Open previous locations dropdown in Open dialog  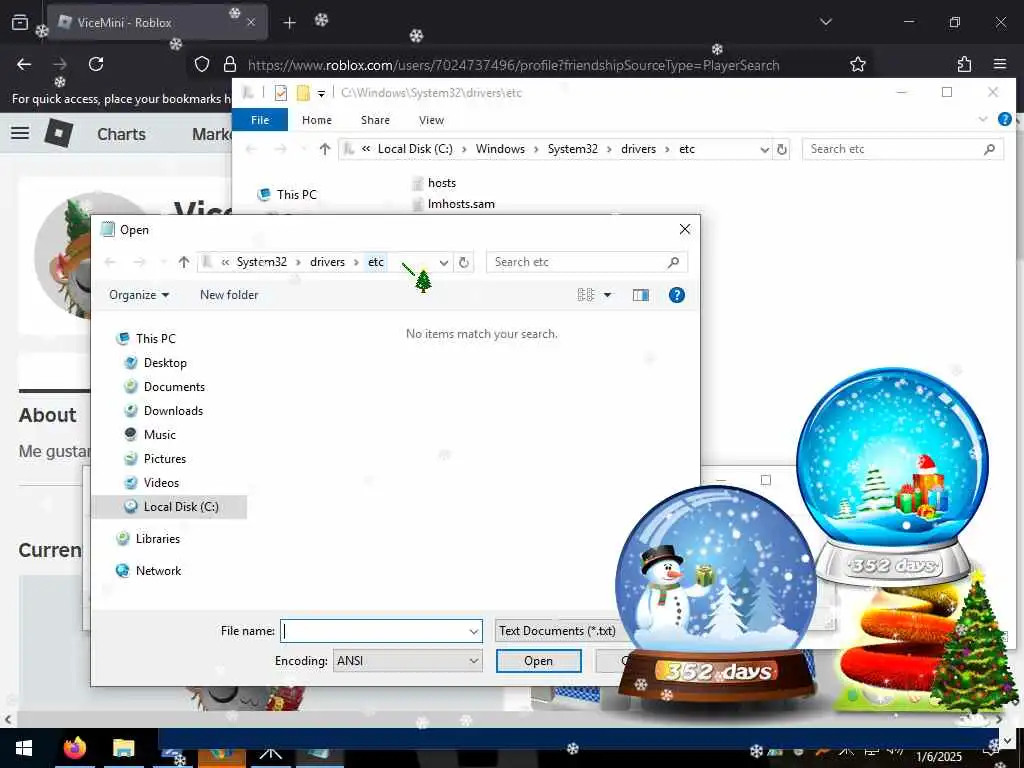point(444,263)
